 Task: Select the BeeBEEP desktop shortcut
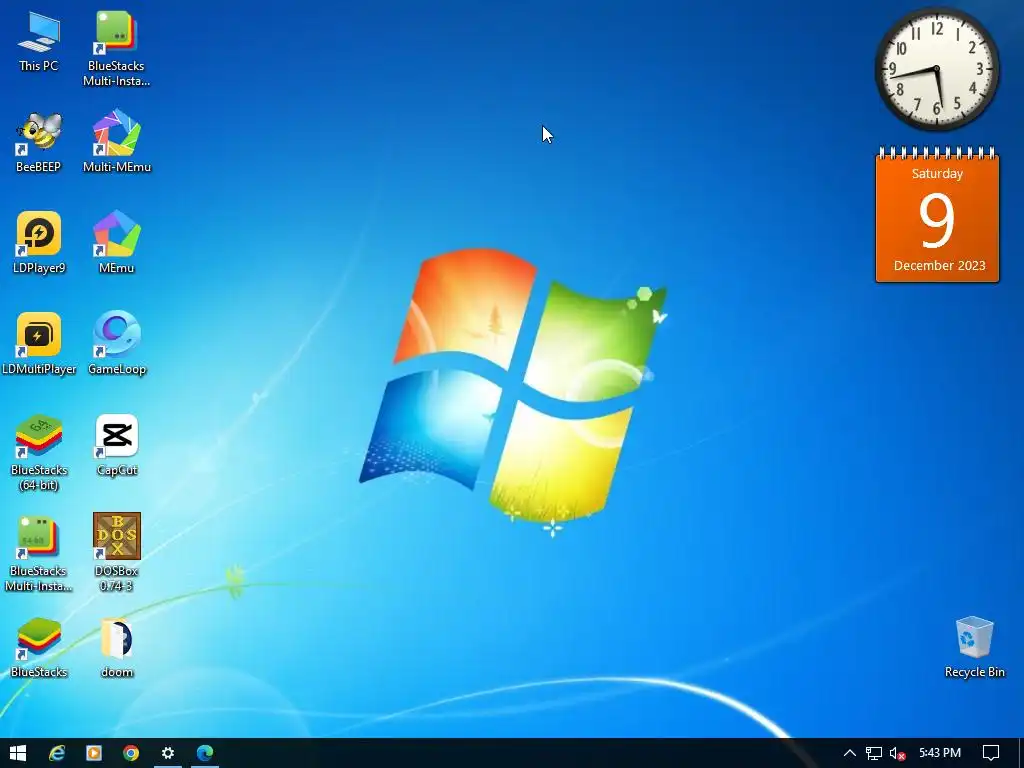[x=39, y=142]
